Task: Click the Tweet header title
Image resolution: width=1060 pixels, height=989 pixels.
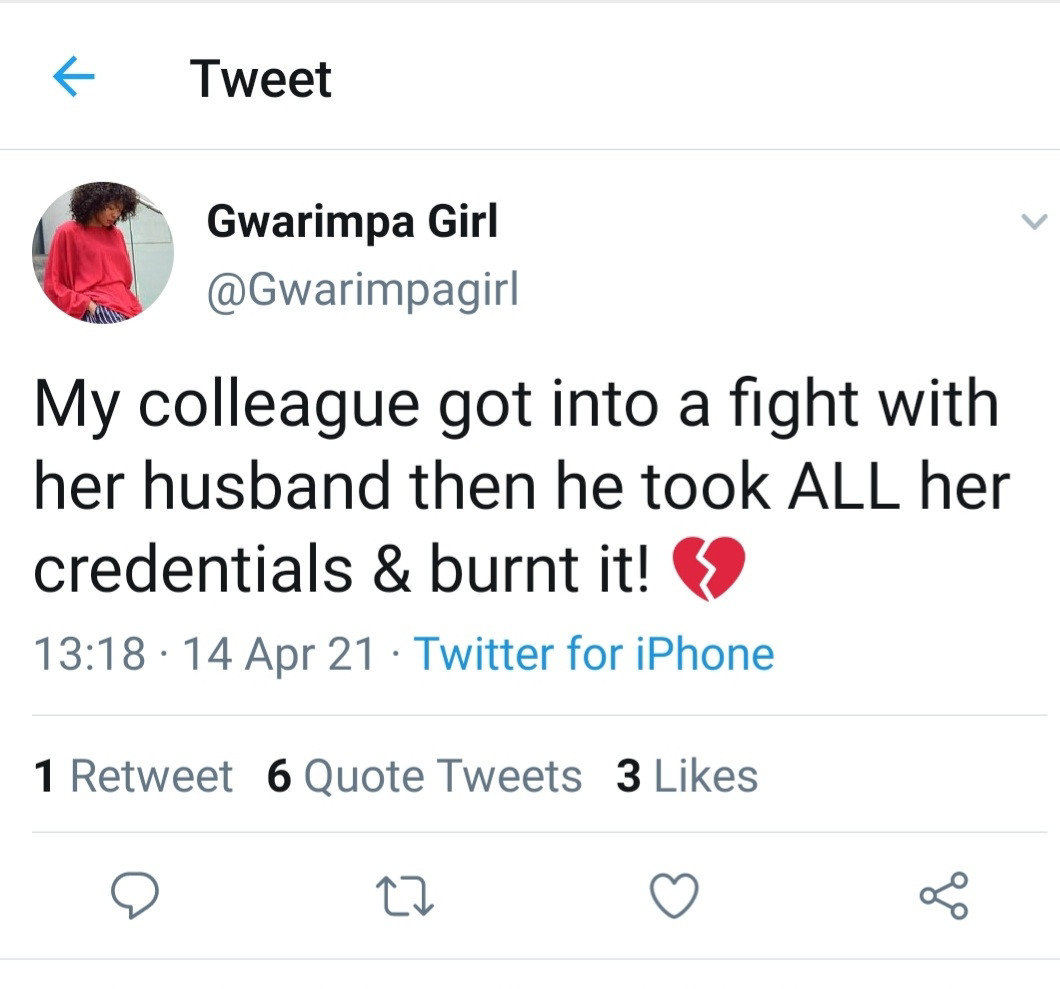Action: tap(261, 79)
